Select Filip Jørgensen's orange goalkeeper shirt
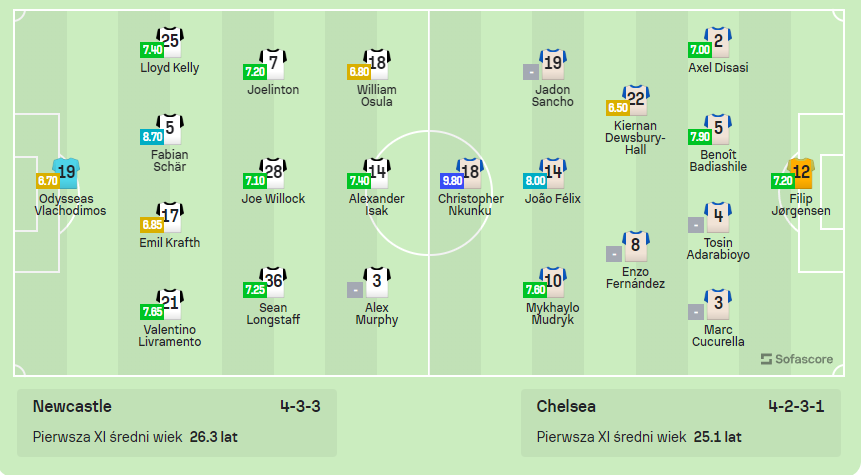Viewport: 863px width, 475px height. pyautogui.click(x=800, y=173)
